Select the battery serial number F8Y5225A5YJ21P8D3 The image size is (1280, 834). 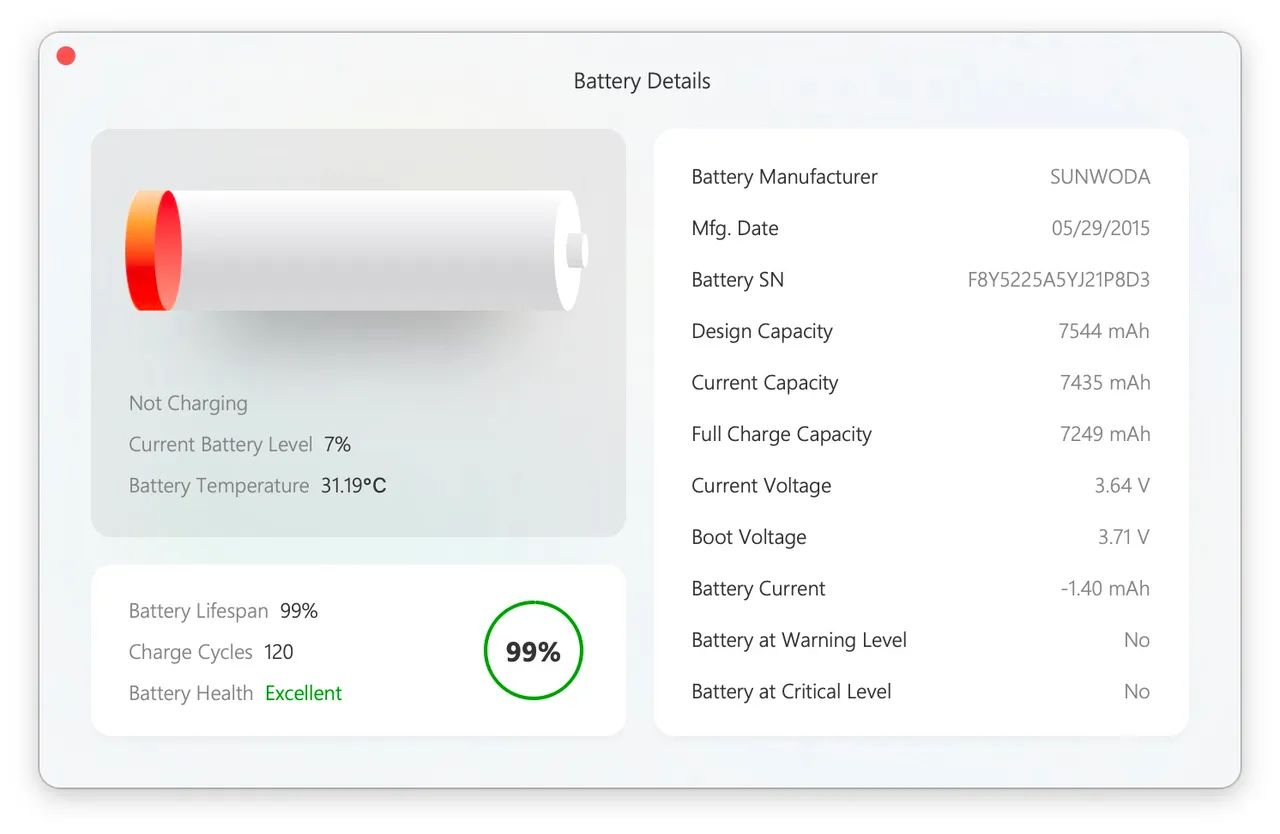click(x=1059, y=280)
